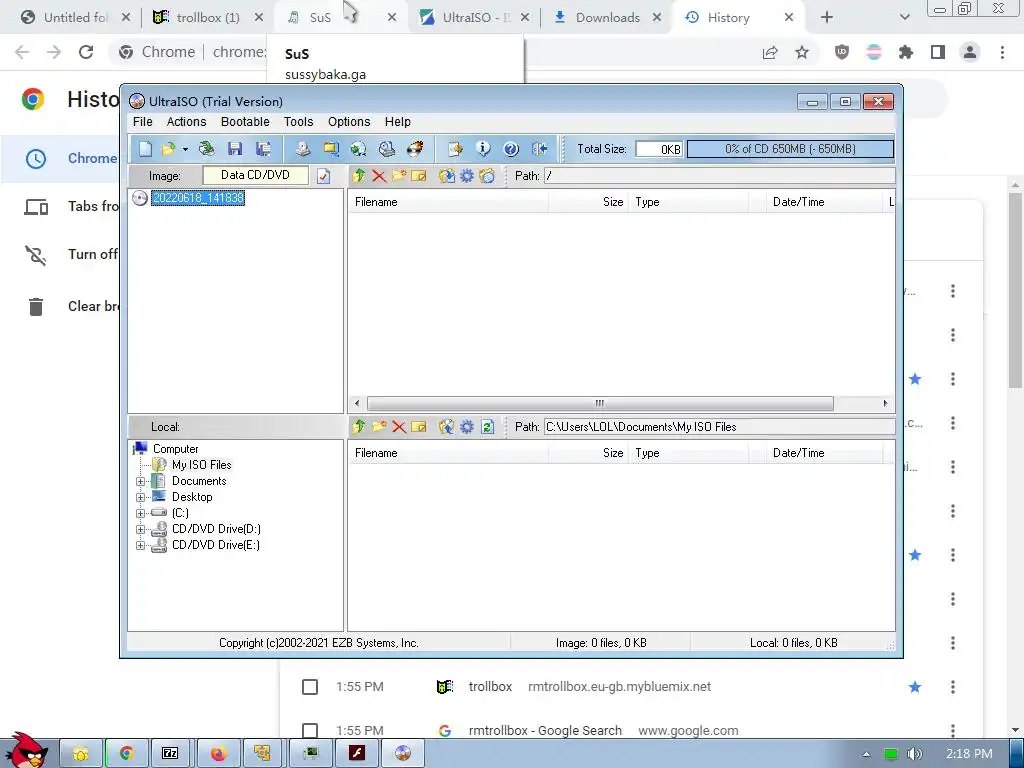Image resolution: width=1024 pixels, height=768 pixels.
Task: Switch to the trollbox (1) Chrome tab
Action: coord(208,18)
